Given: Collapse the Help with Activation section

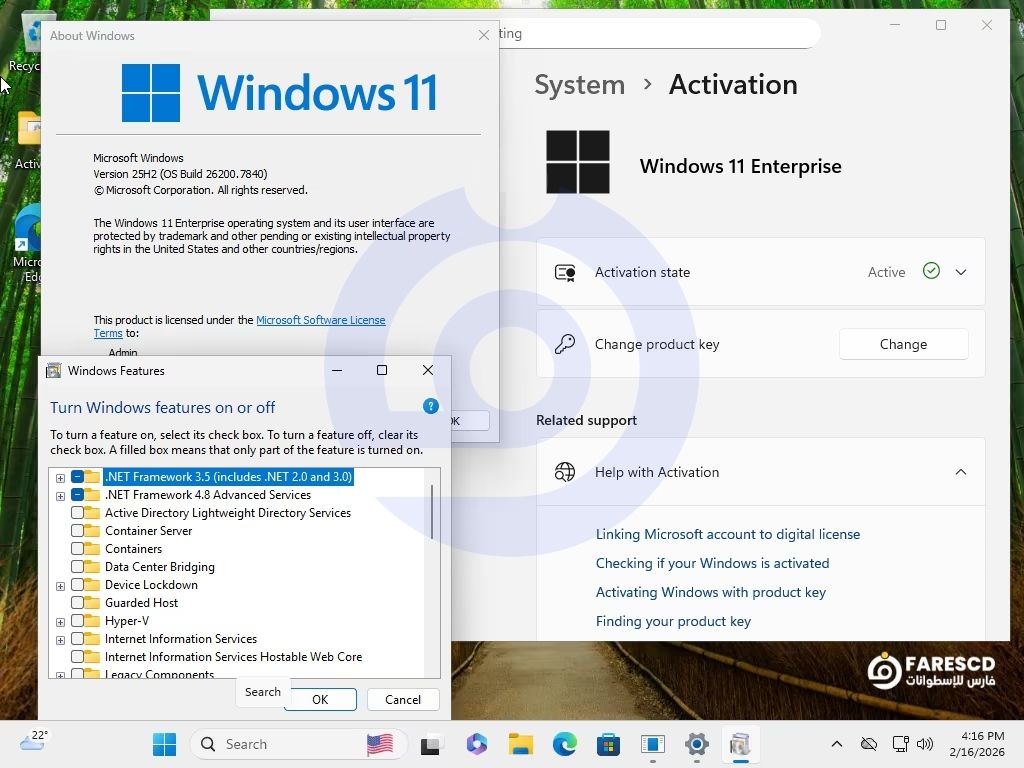Looking at the screenshot, I should point(960,472).
